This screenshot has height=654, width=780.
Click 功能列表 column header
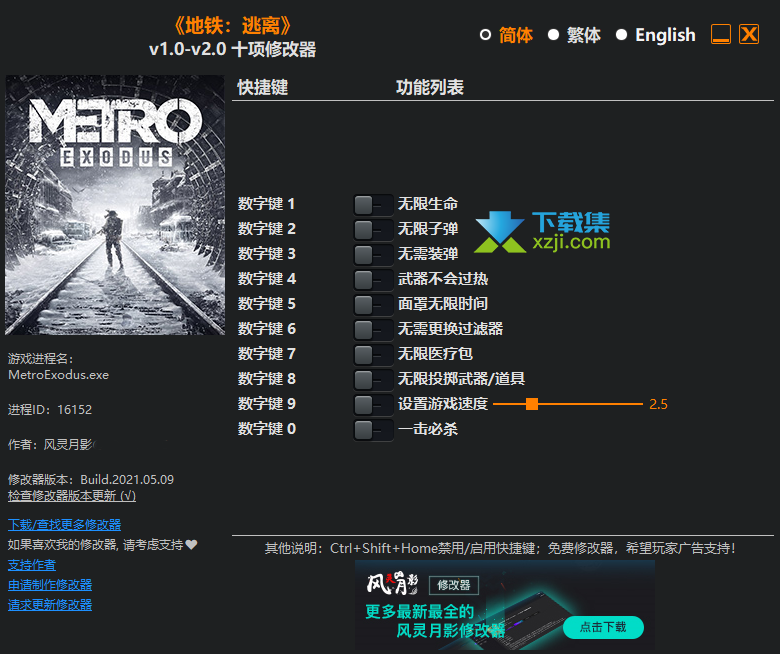coord(430,88)
